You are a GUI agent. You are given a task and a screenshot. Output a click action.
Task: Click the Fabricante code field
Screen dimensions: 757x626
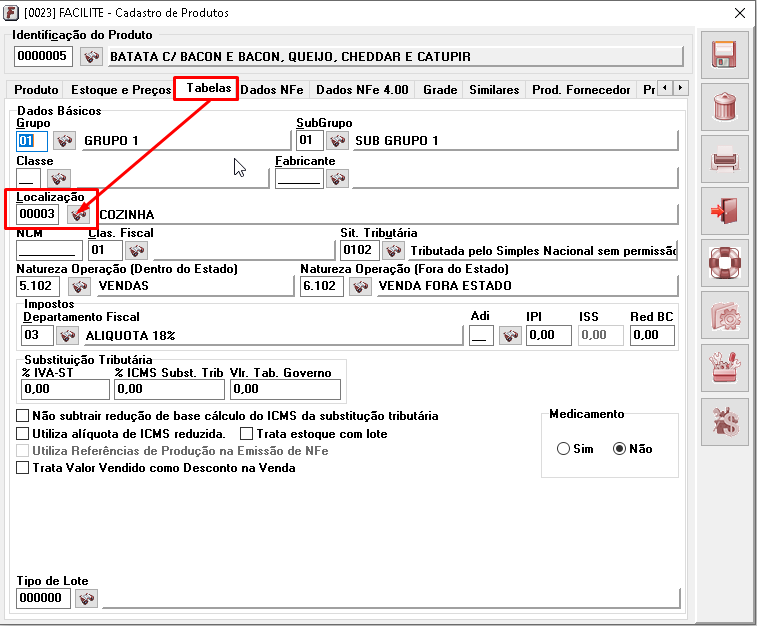299,179
